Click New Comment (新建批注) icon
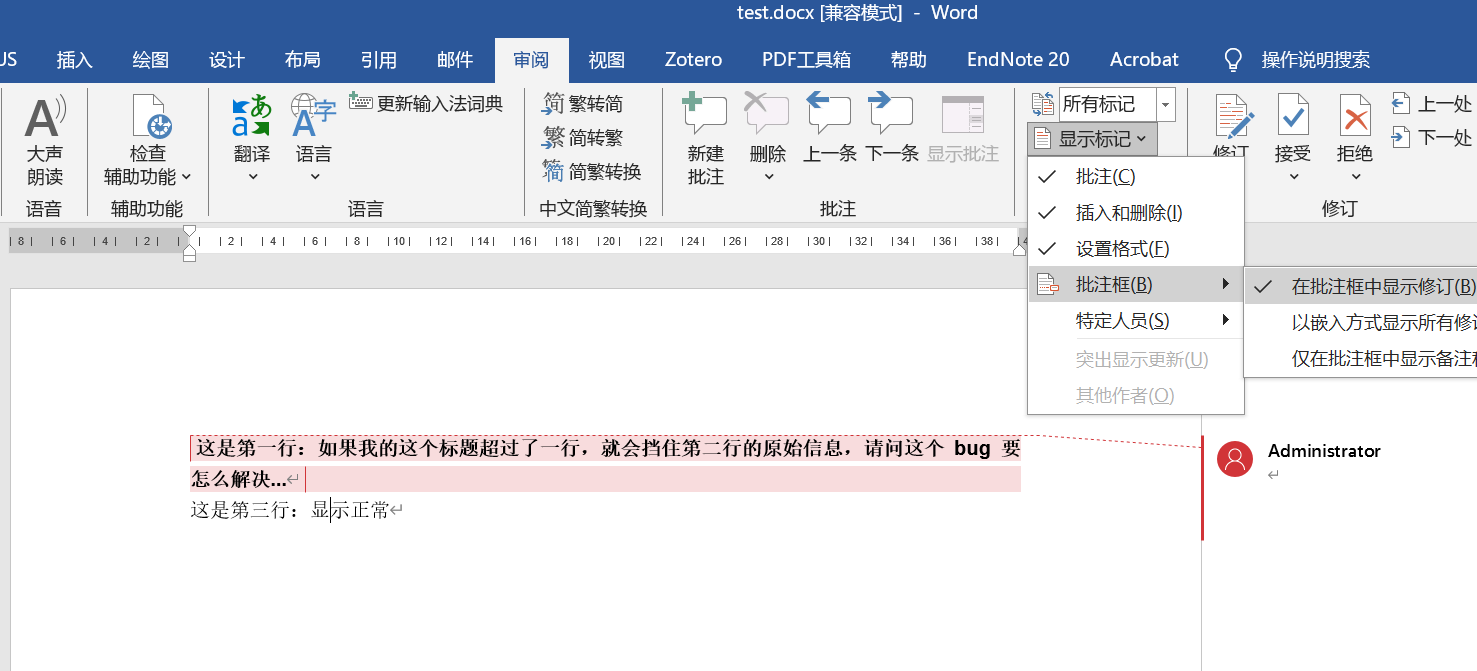This screenshot has width=1477, height=671. [x=705, y=115]
